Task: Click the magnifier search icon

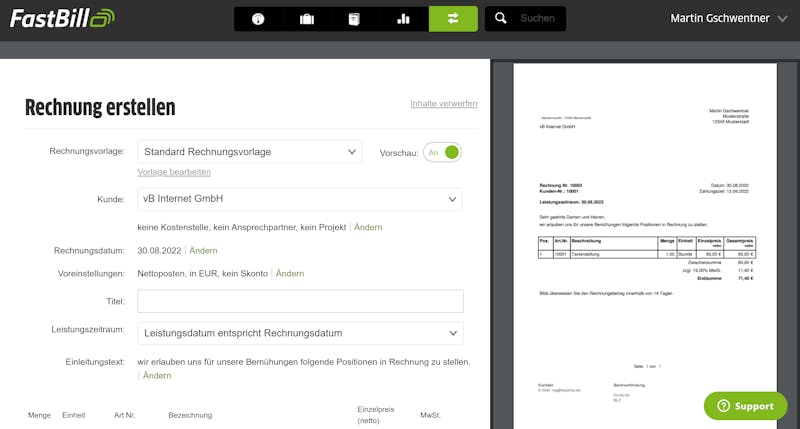Action: pyautogui.click(x=501, y=18)
